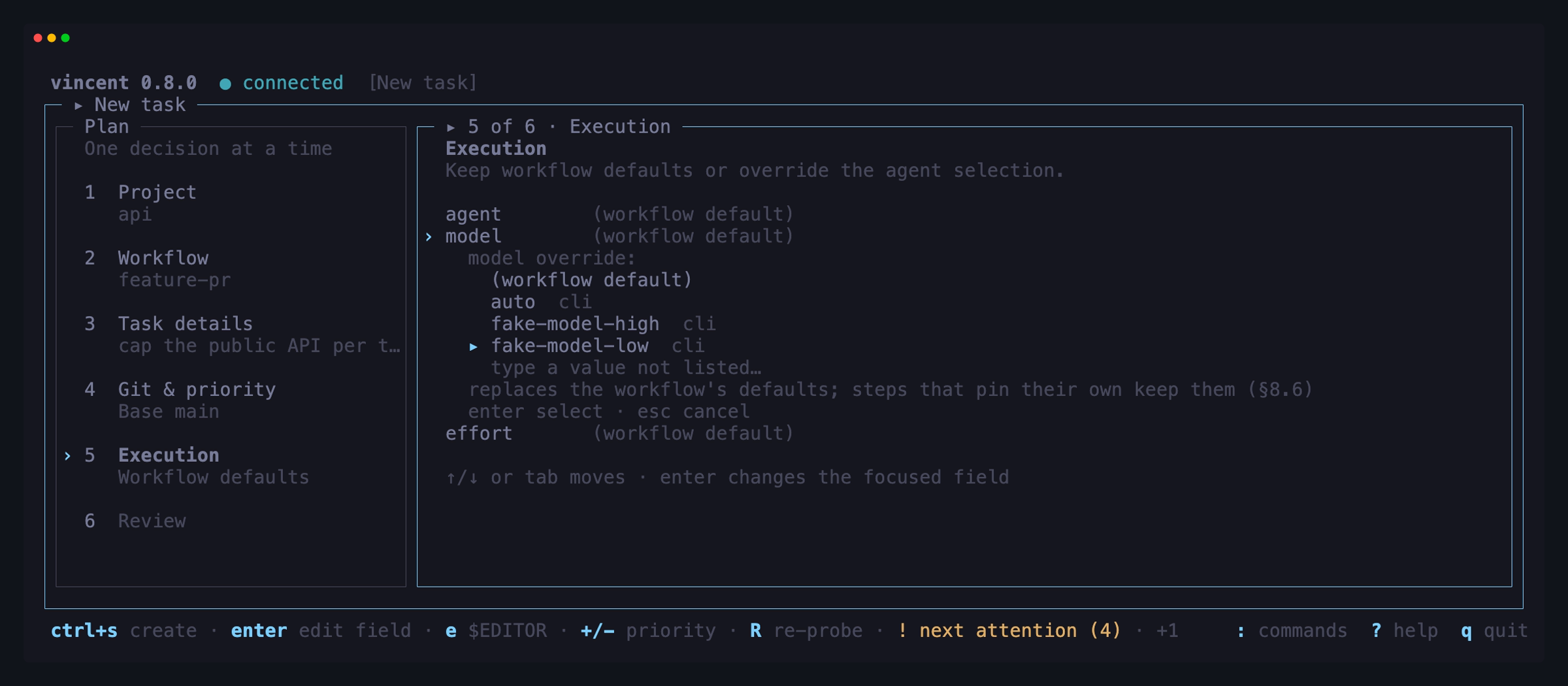Select the (workflow default) model option
Viewport: 1568px width, 686px height.
(x=591, y=280)
